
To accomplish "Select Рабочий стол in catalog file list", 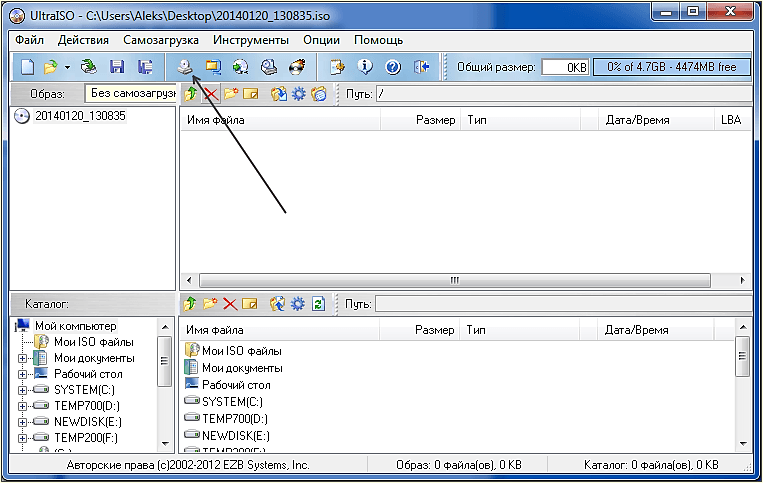I will (x=236, y=385).
